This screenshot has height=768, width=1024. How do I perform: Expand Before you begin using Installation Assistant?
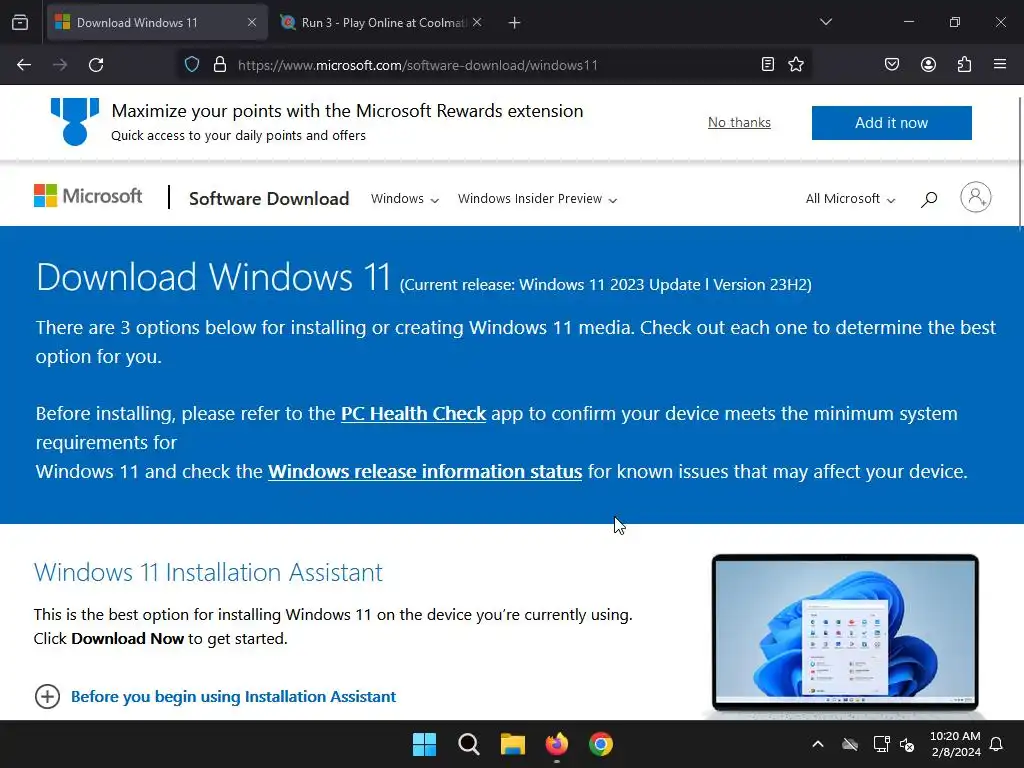click(215, 697)
